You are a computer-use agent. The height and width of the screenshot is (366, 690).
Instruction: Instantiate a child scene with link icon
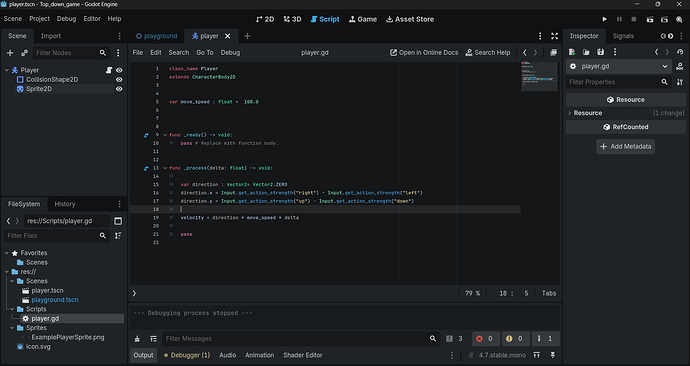[x=24, y=53]
